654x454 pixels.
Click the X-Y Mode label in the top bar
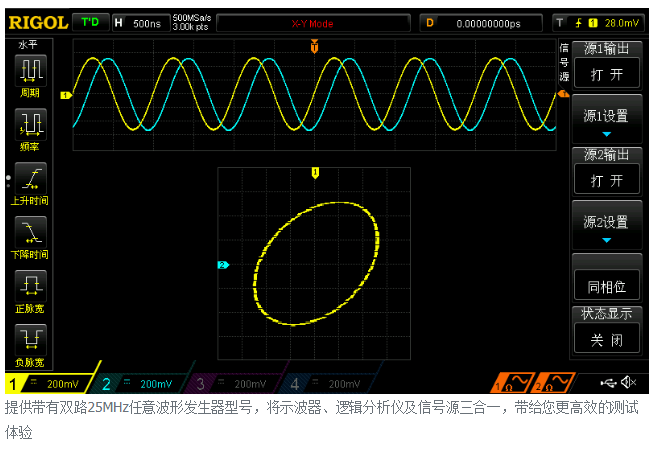tap(312, 23)
